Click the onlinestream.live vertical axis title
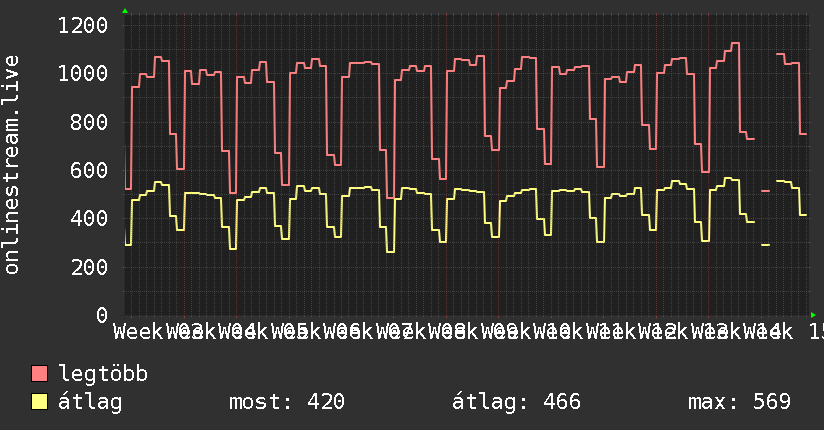 coord(12,178)
